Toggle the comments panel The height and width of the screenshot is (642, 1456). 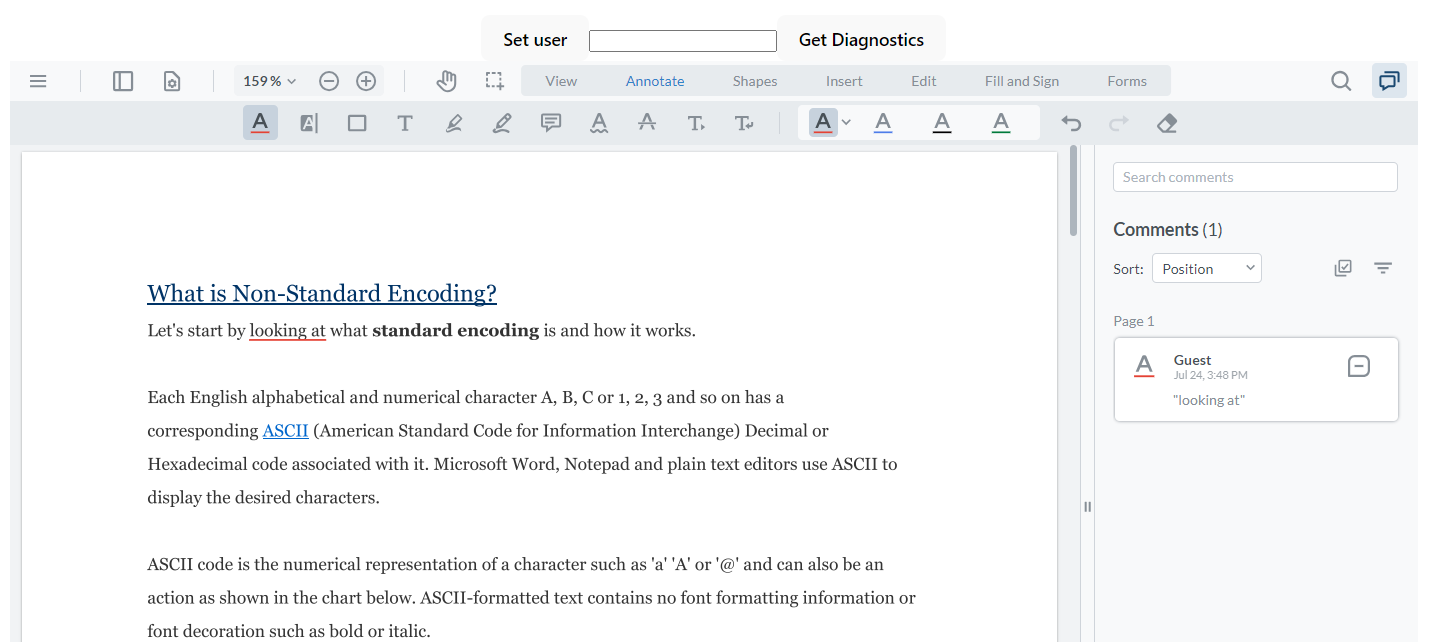click(1389, 81)
